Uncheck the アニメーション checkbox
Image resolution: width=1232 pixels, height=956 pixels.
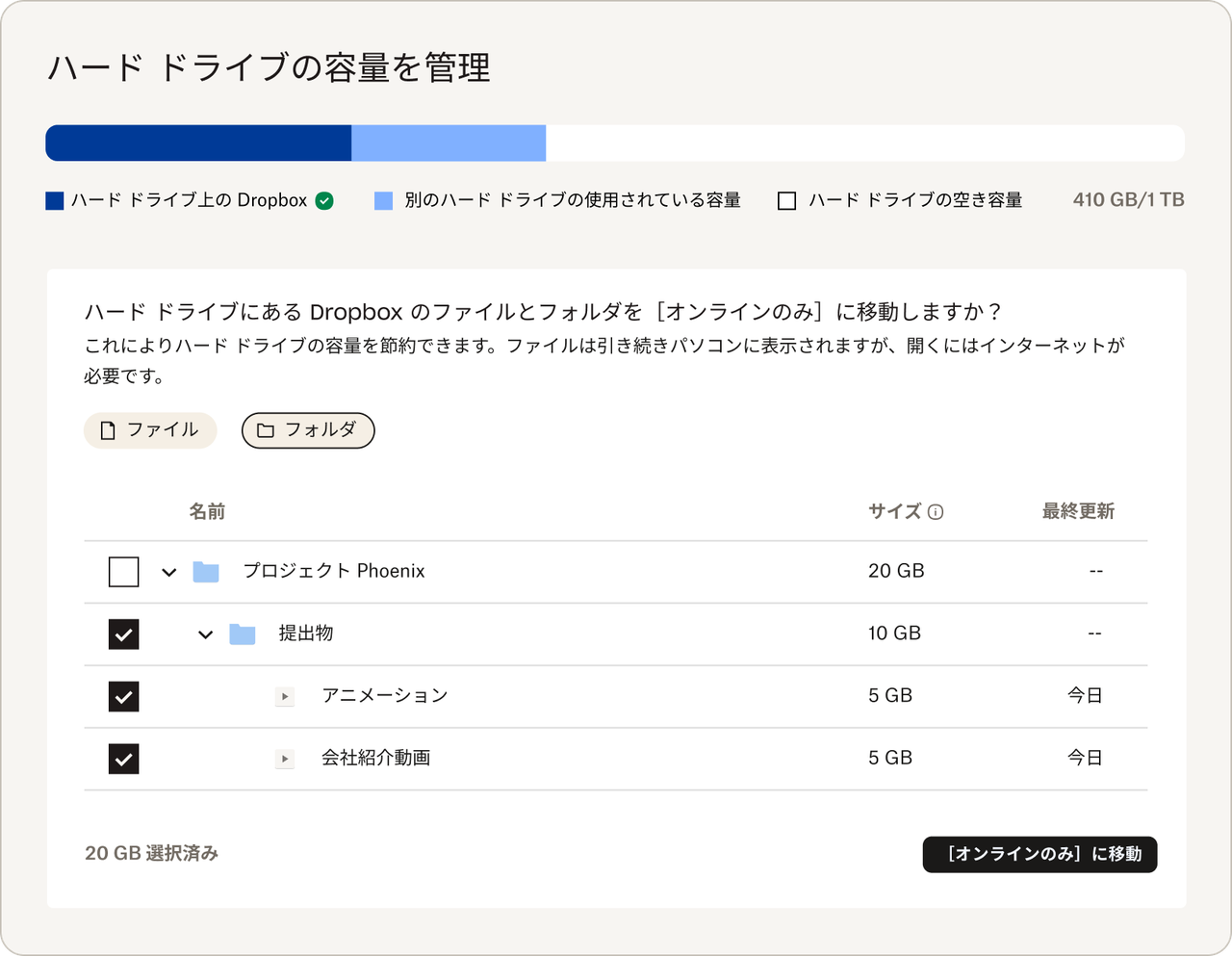tap(123, 696)
